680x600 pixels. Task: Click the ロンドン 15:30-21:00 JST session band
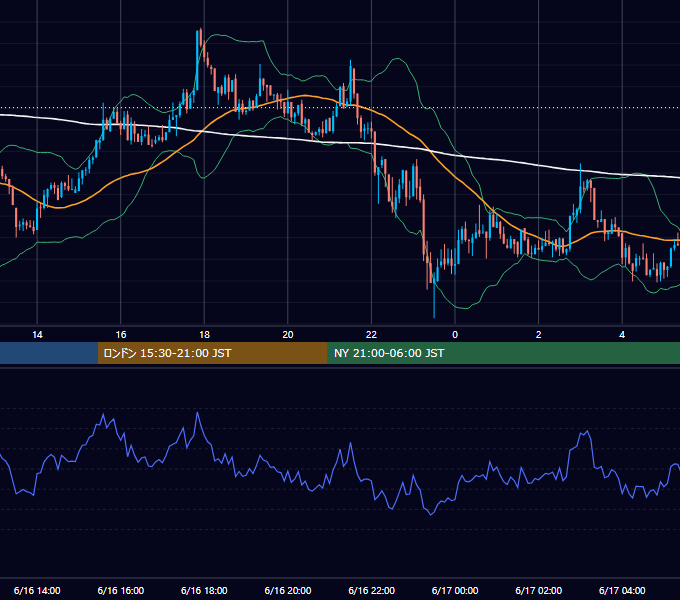point(212,353)
